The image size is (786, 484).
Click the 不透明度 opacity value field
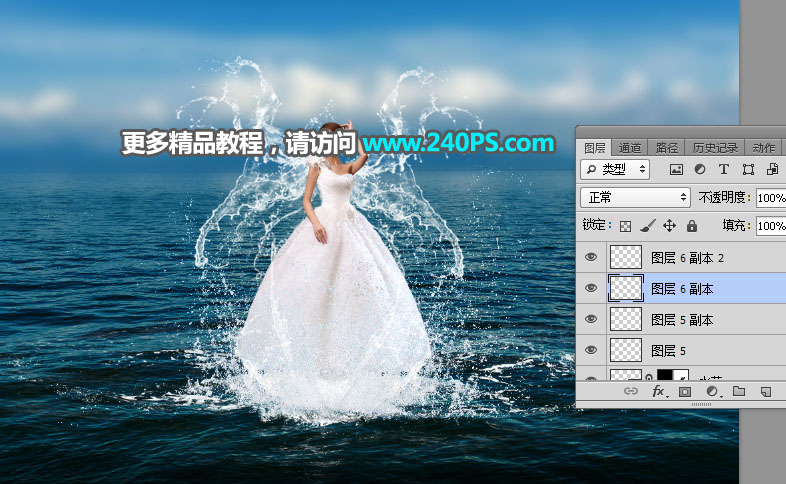771,198
